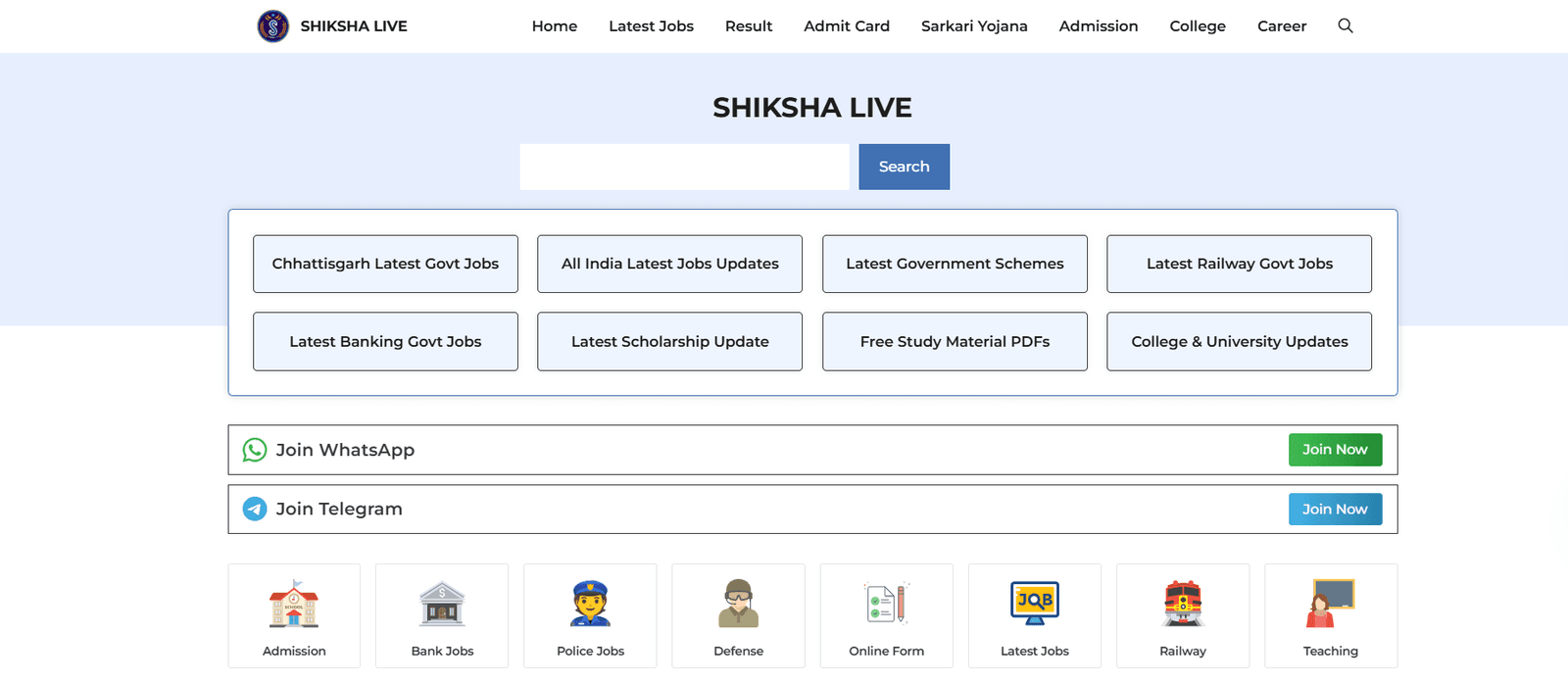This screenshot has height=683, width=1568.
Task: Open the Online Form document icon
Action: [x=887, y=604]
